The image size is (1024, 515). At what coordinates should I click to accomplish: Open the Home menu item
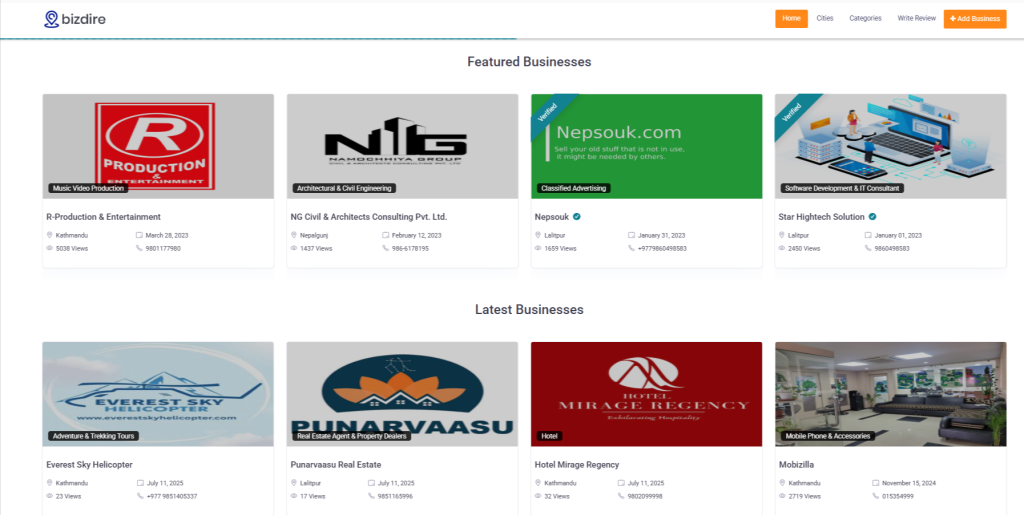point(791,18)
